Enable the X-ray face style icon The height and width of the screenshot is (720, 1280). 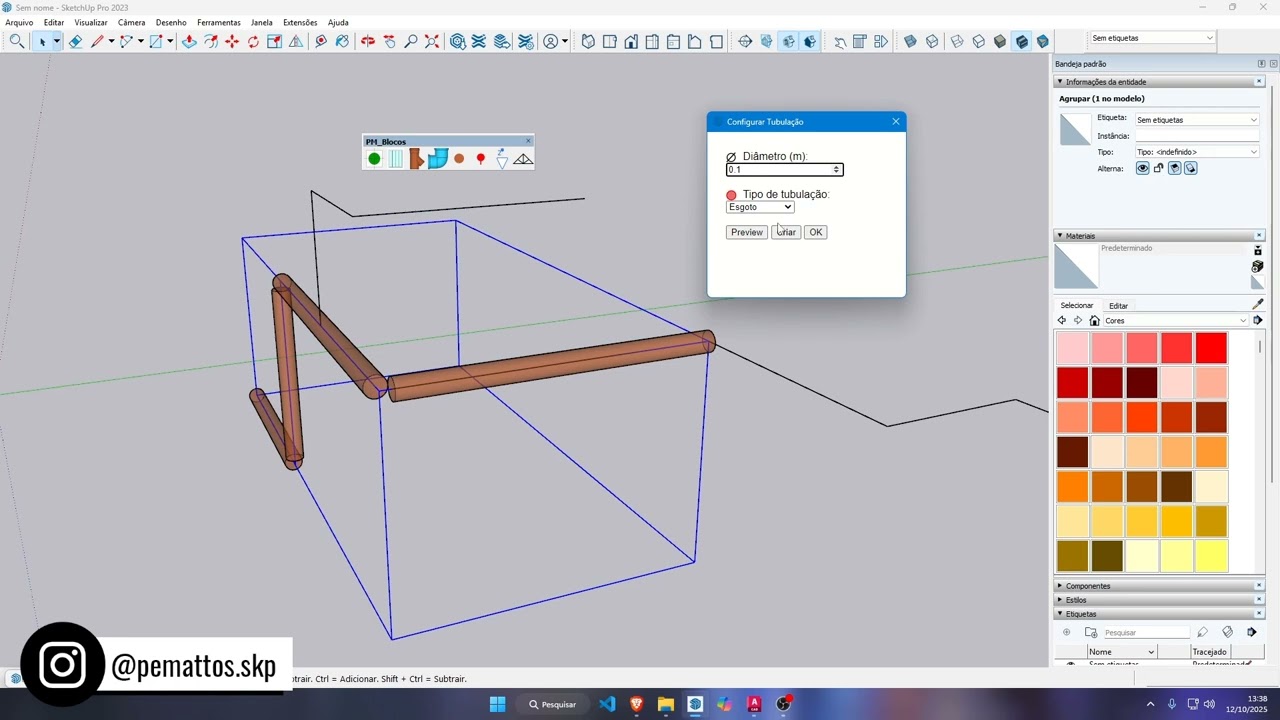(x=910, y=41)
